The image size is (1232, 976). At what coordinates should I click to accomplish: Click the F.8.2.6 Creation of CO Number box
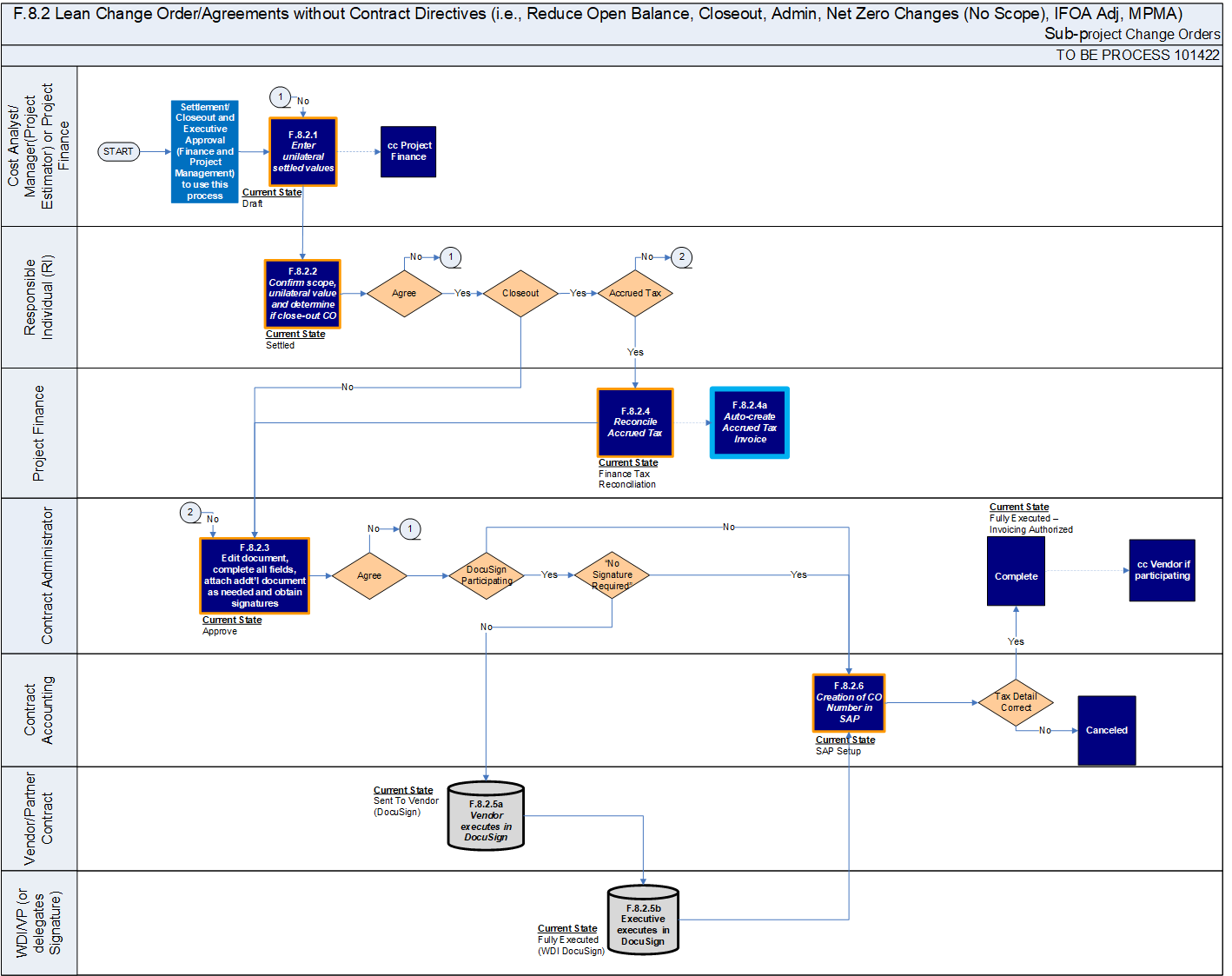coord(849,703)
